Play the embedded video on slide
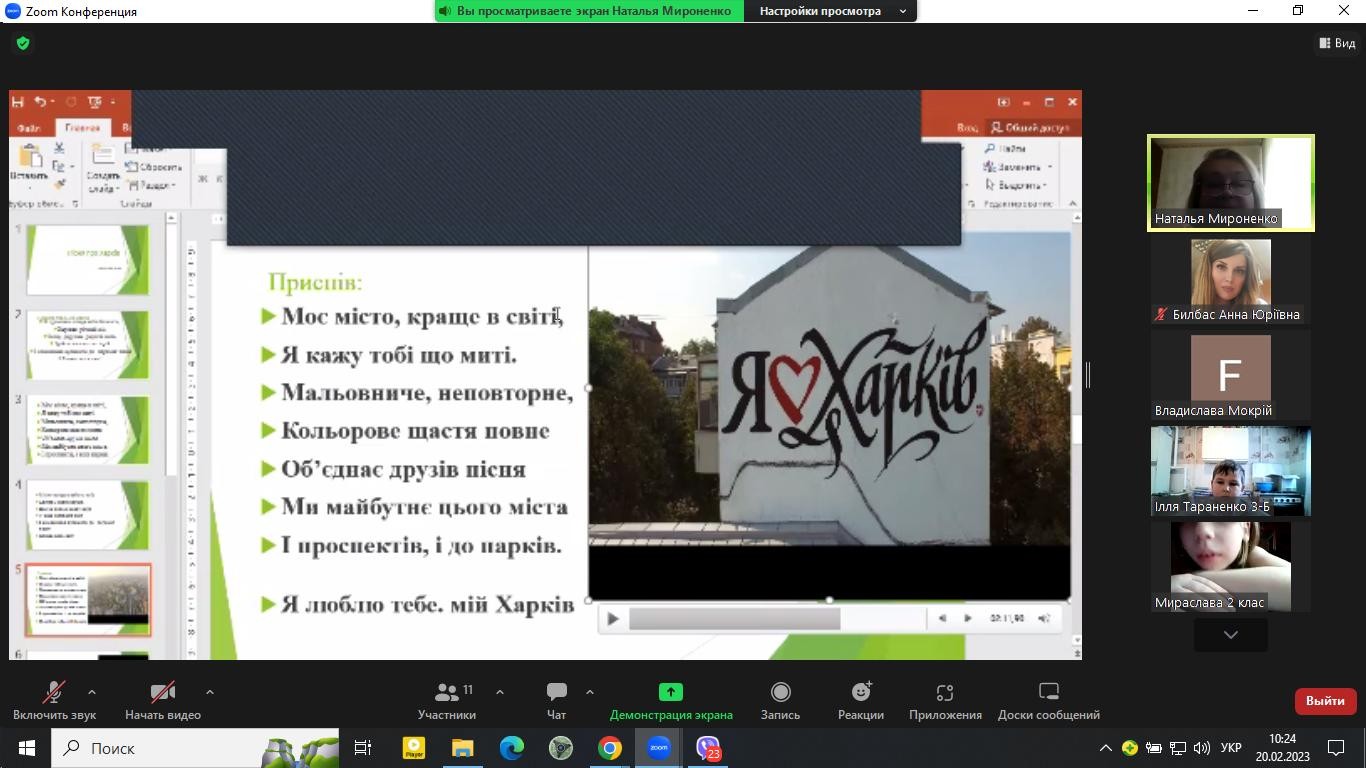Image resolution: width=1366 pixels, height=768 pixels. [613, 619]
